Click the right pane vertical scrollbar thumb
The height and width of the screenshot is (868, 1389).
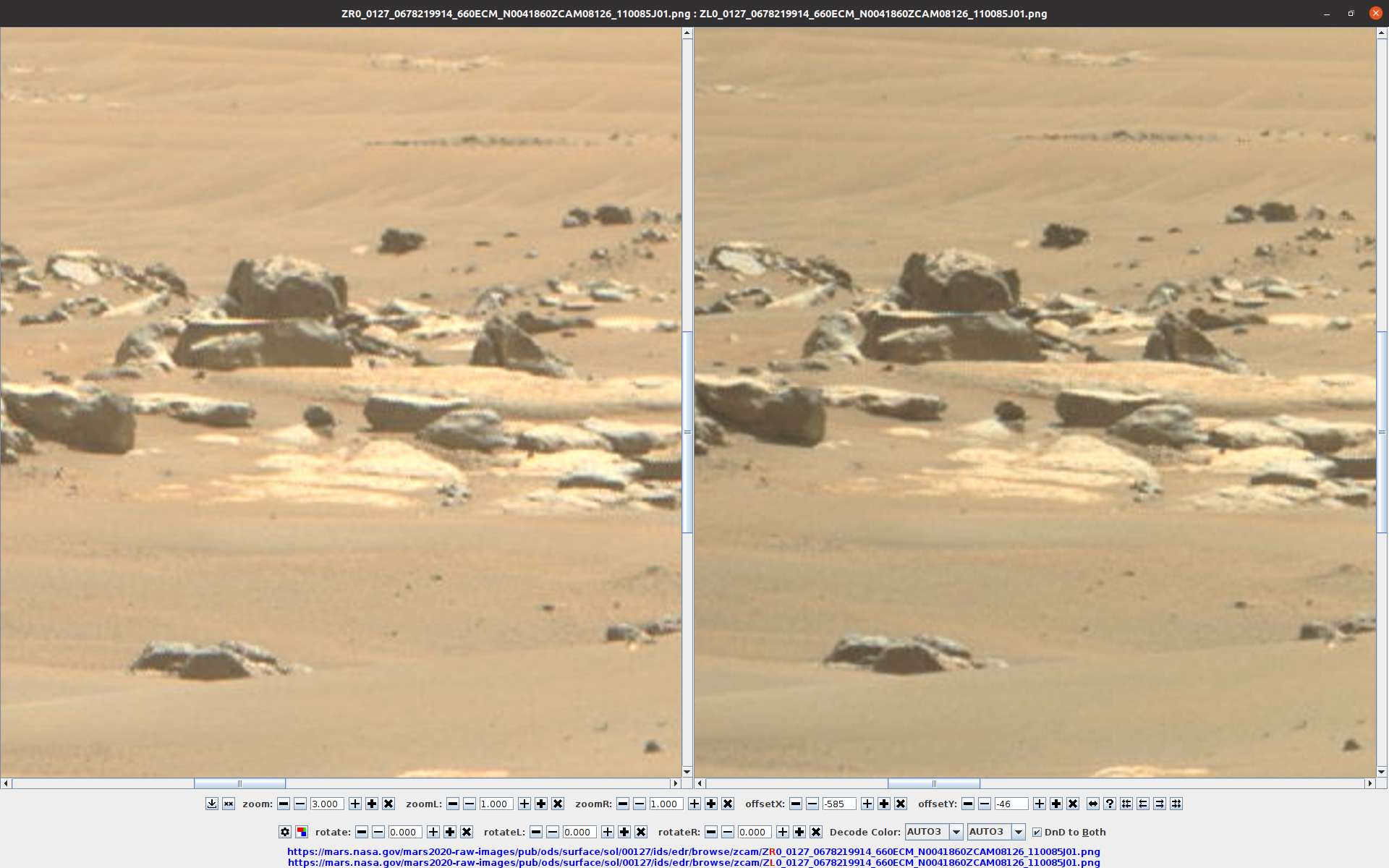tap(1382, 432)
